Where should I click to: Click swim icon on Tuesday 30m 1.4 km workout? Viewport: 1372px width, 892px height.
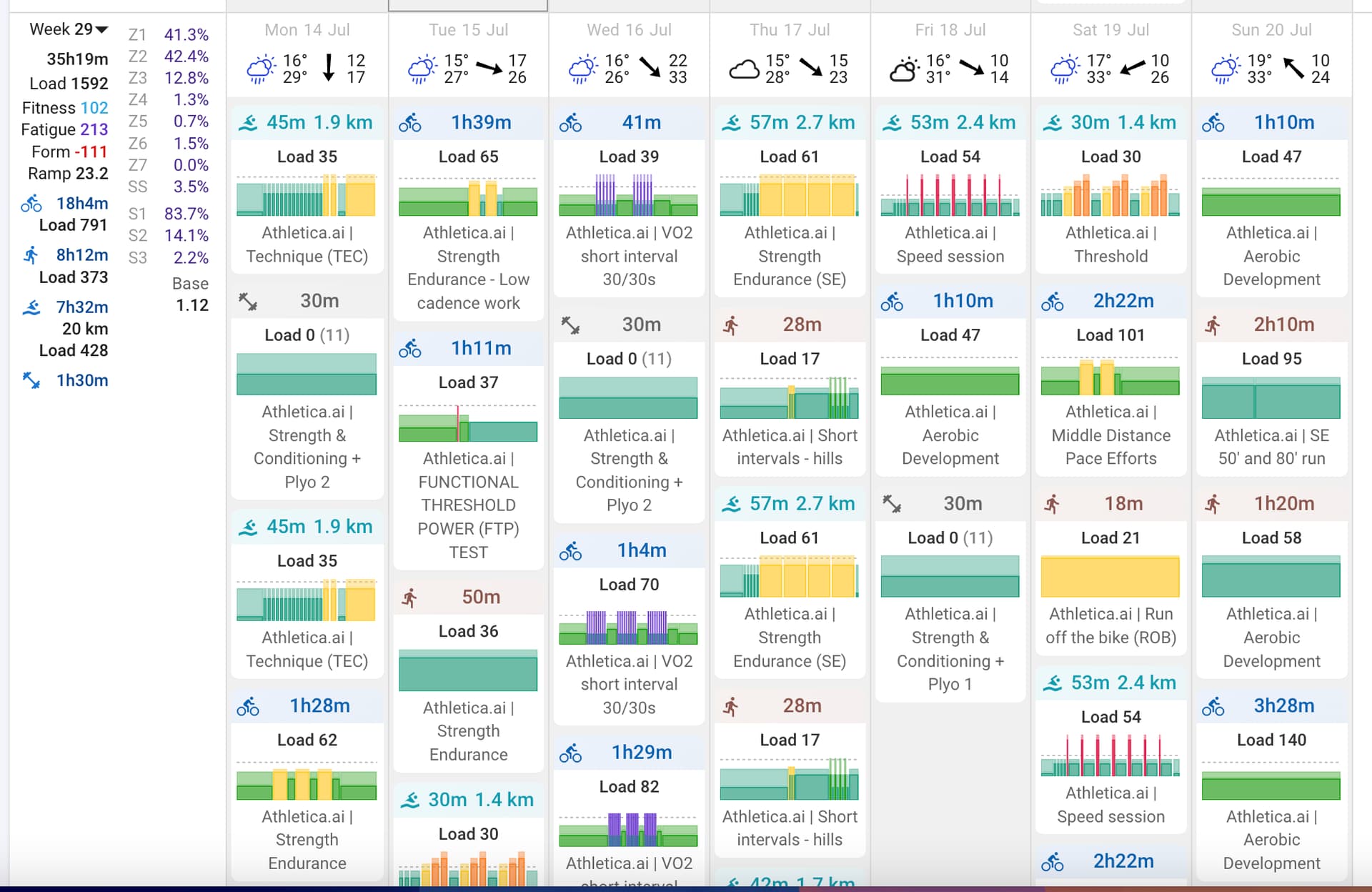point(410,801)
